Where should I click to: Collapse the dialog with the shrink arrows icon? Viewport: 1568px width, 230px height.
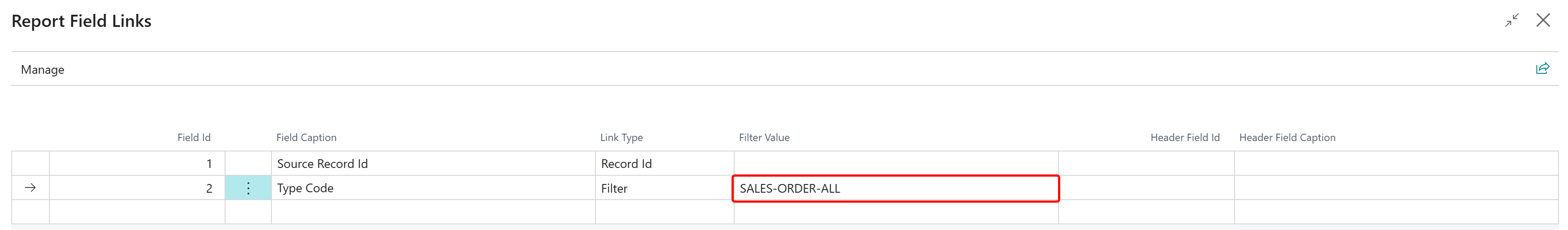tap(1512, 21)
